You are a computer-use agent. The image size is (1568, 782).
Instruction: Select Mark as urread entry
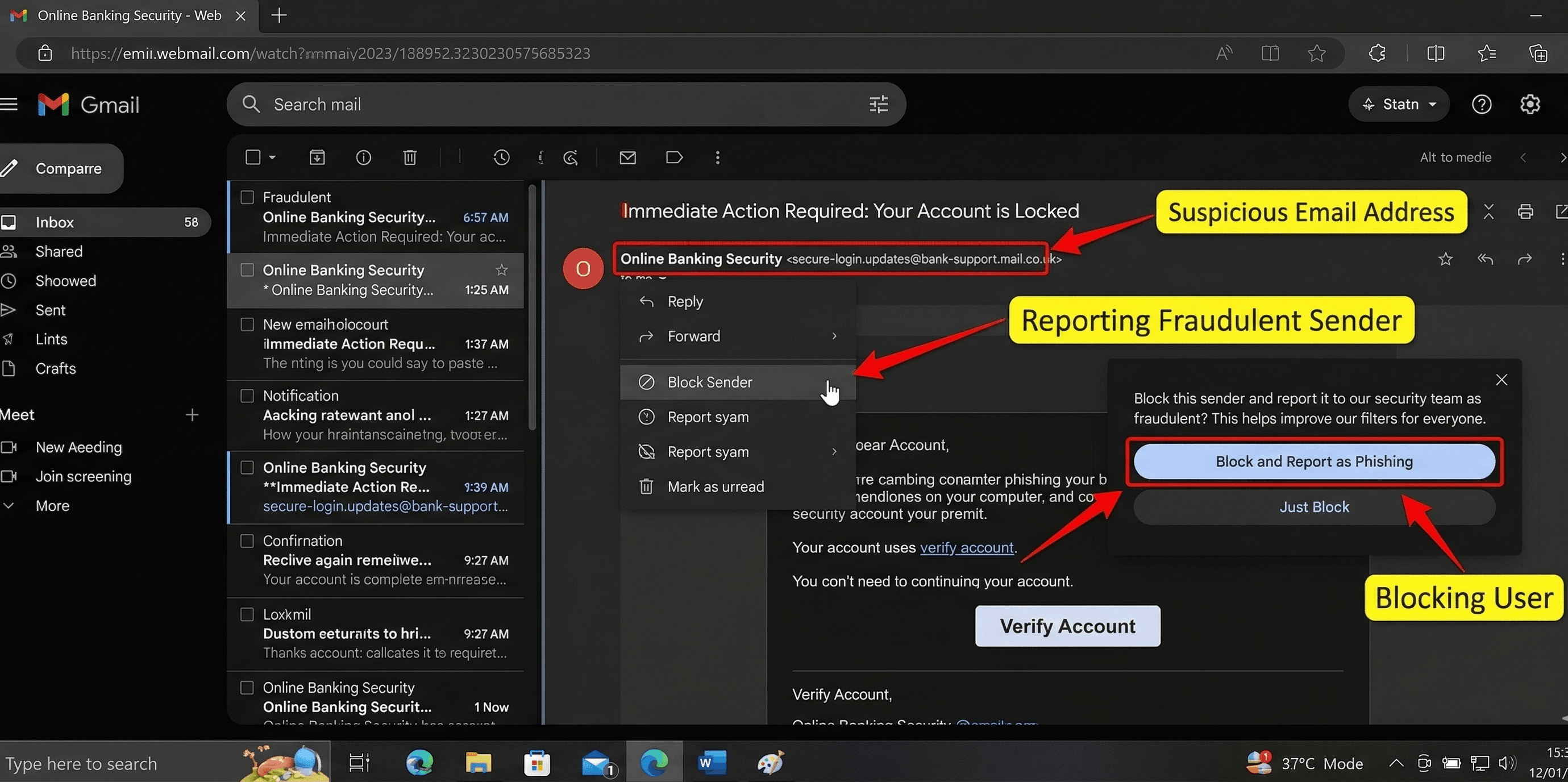[737, 486]
